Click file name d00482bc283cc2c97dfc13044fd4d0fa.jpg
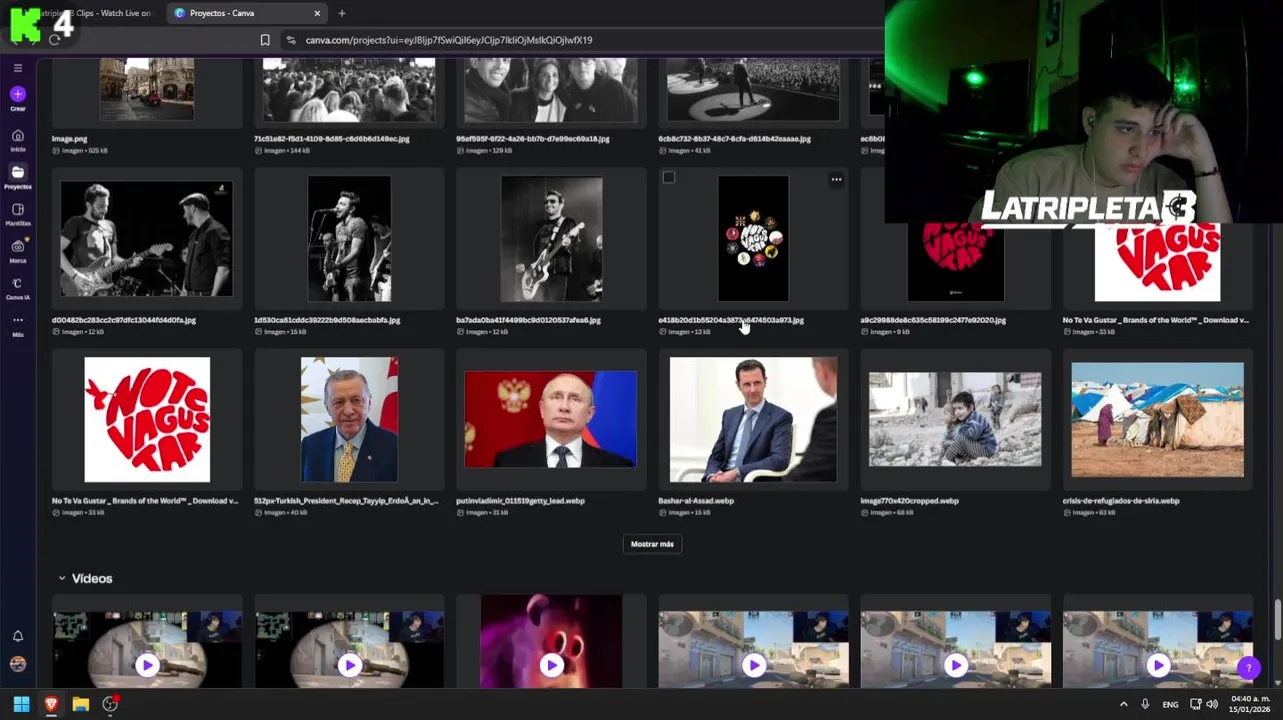This screenshot has width=1283, height=720. (x=124, y=320)
